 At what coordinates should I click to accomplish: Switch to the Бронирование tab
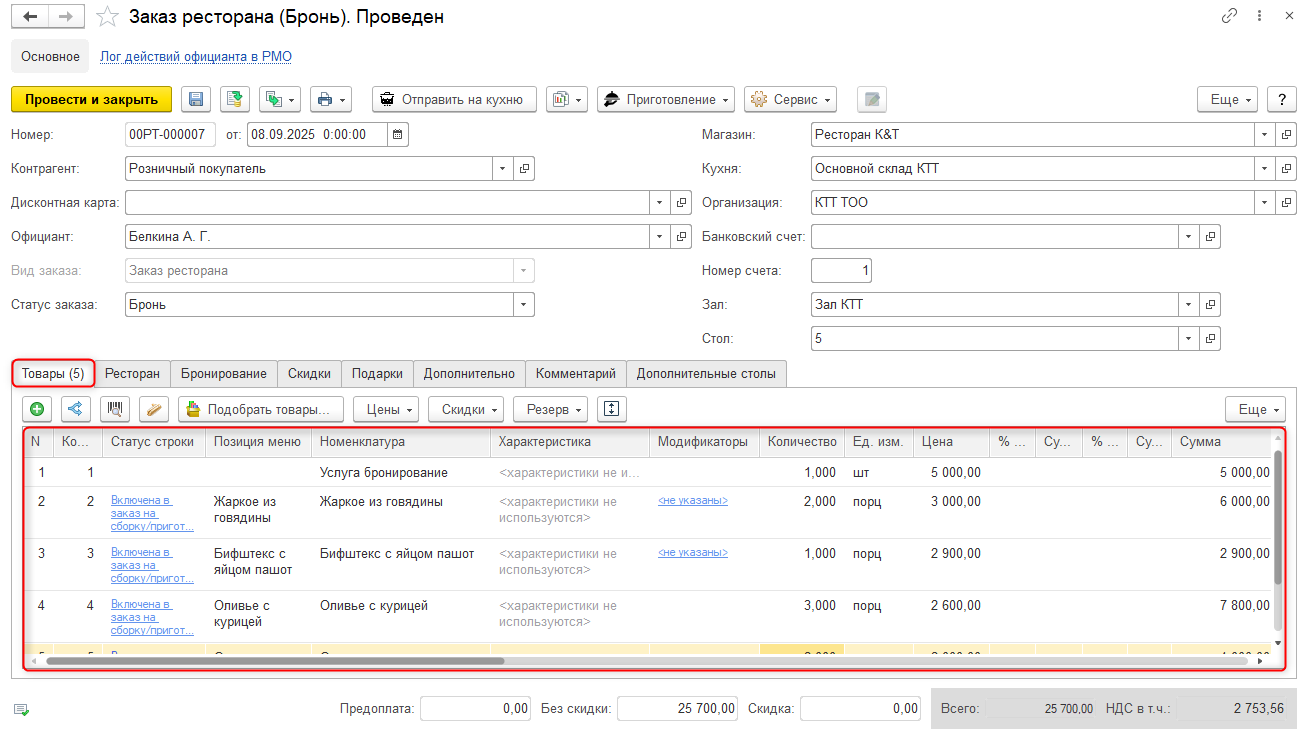coord(224,373)
